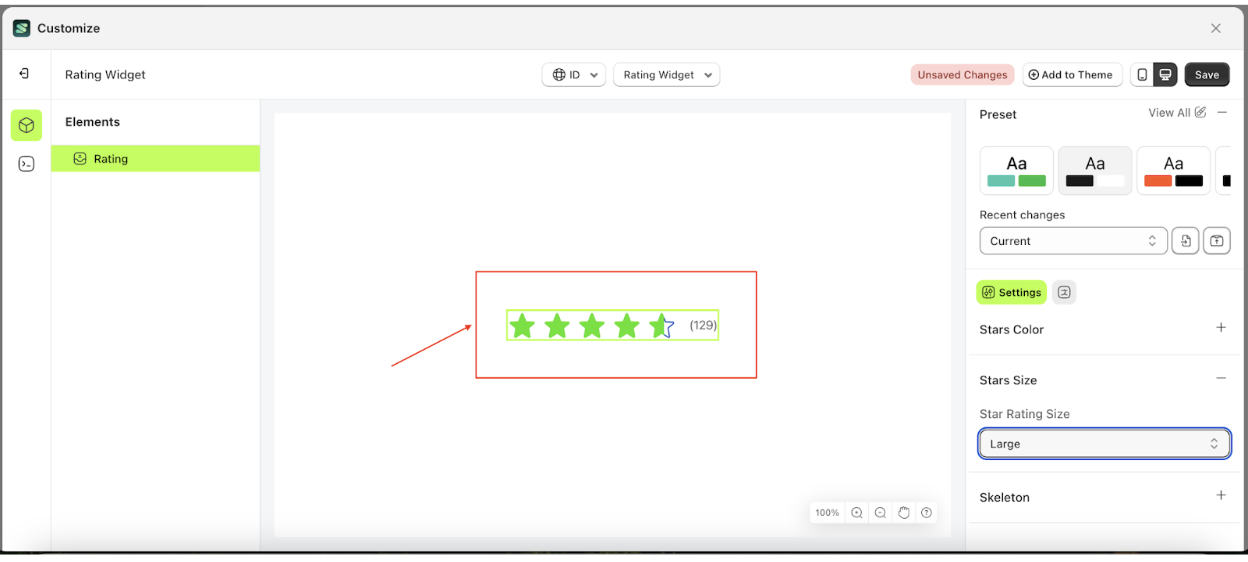Click the 100% zoom level indicator
The height and width of the screenshot is (562, 1248).
pyautogui.click(x=827, y=513)
